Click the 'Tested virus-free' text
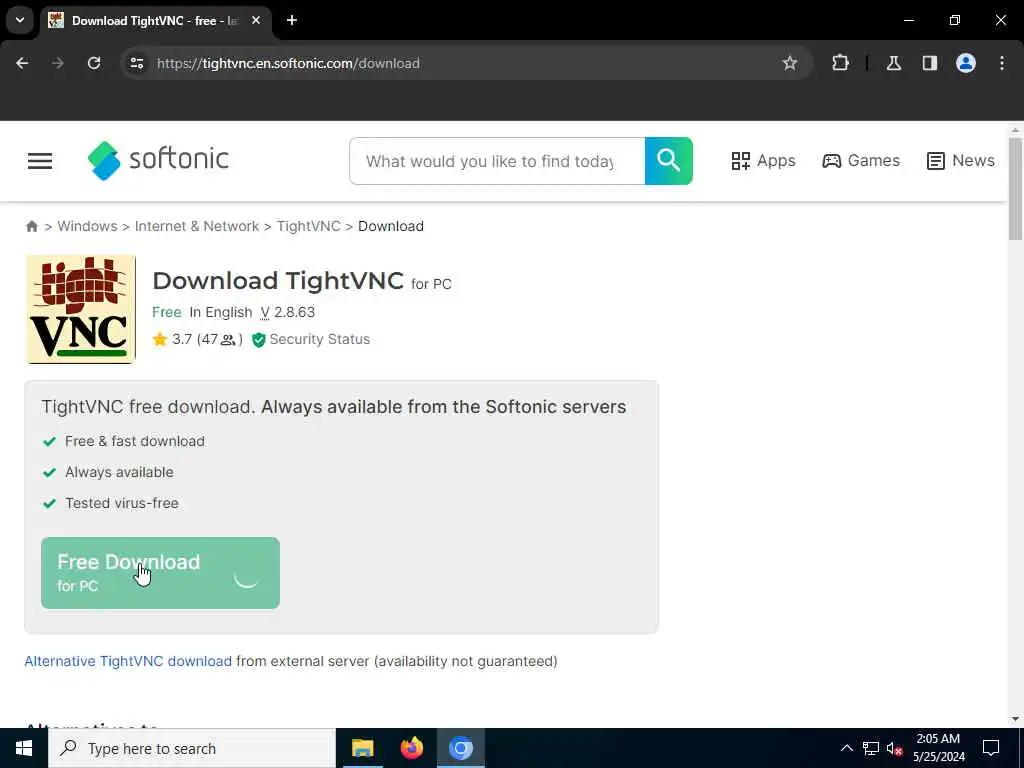The height and width of the screenshot is (768, 1024). [x=121, y=503]
